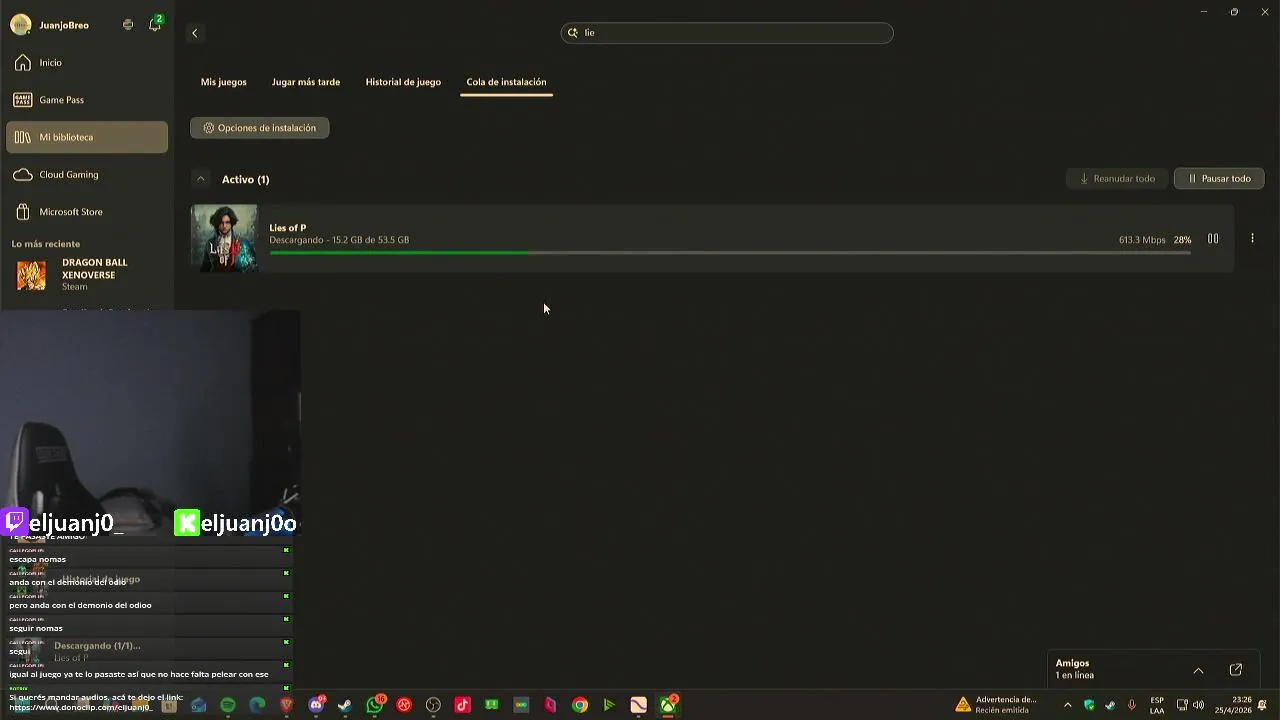Open Windows Security tray icon
1280x720 pixels.
(1089, 705)
